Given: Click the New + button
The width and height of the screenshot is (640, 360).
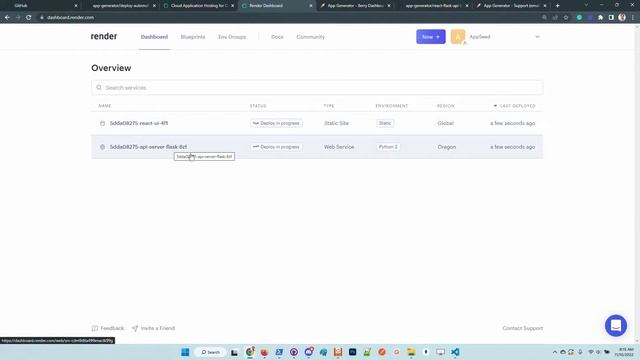Looking at the screenshot, I should click(x=431, y=37).
